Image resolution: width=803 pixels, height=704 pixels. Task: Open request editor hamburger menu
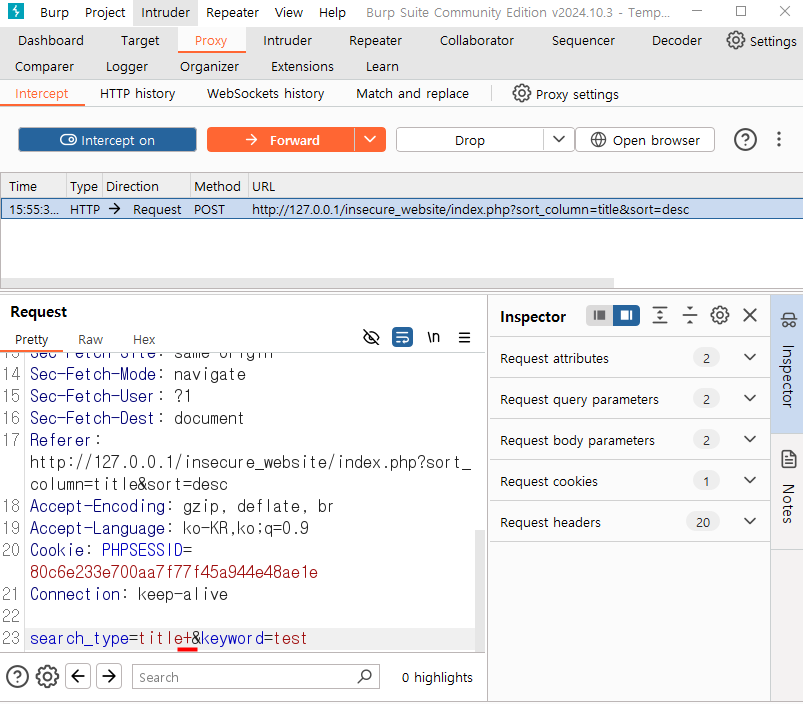tap(464, 337)
